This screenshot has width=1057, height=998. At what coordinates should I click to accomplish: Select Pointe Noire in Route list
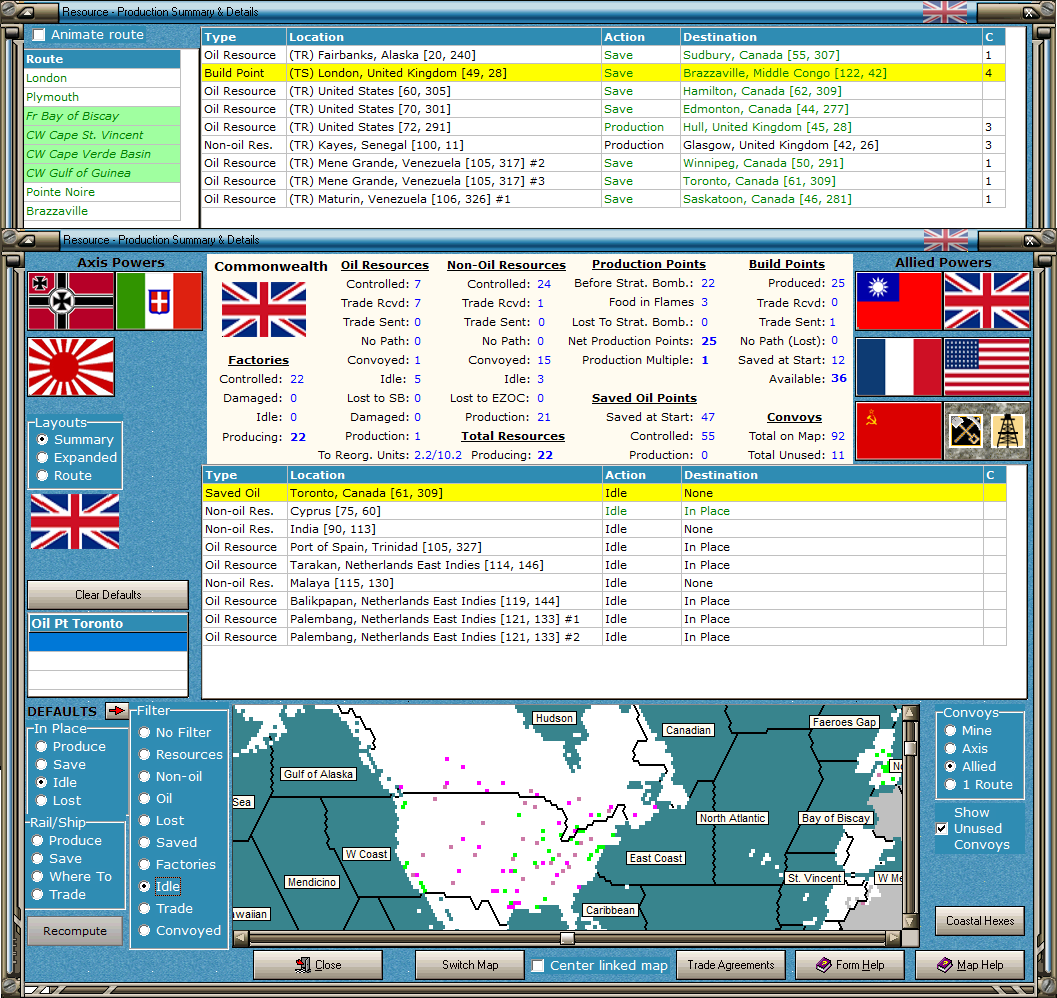[x=102, y=192]
